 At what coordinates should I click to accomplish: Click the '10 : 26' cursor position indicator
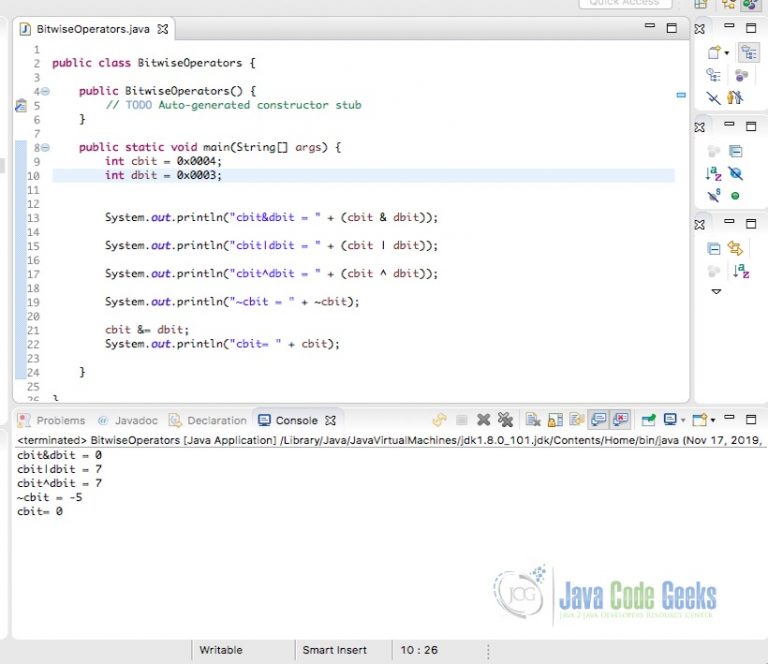pyautogui.click(x=419, y=650)
